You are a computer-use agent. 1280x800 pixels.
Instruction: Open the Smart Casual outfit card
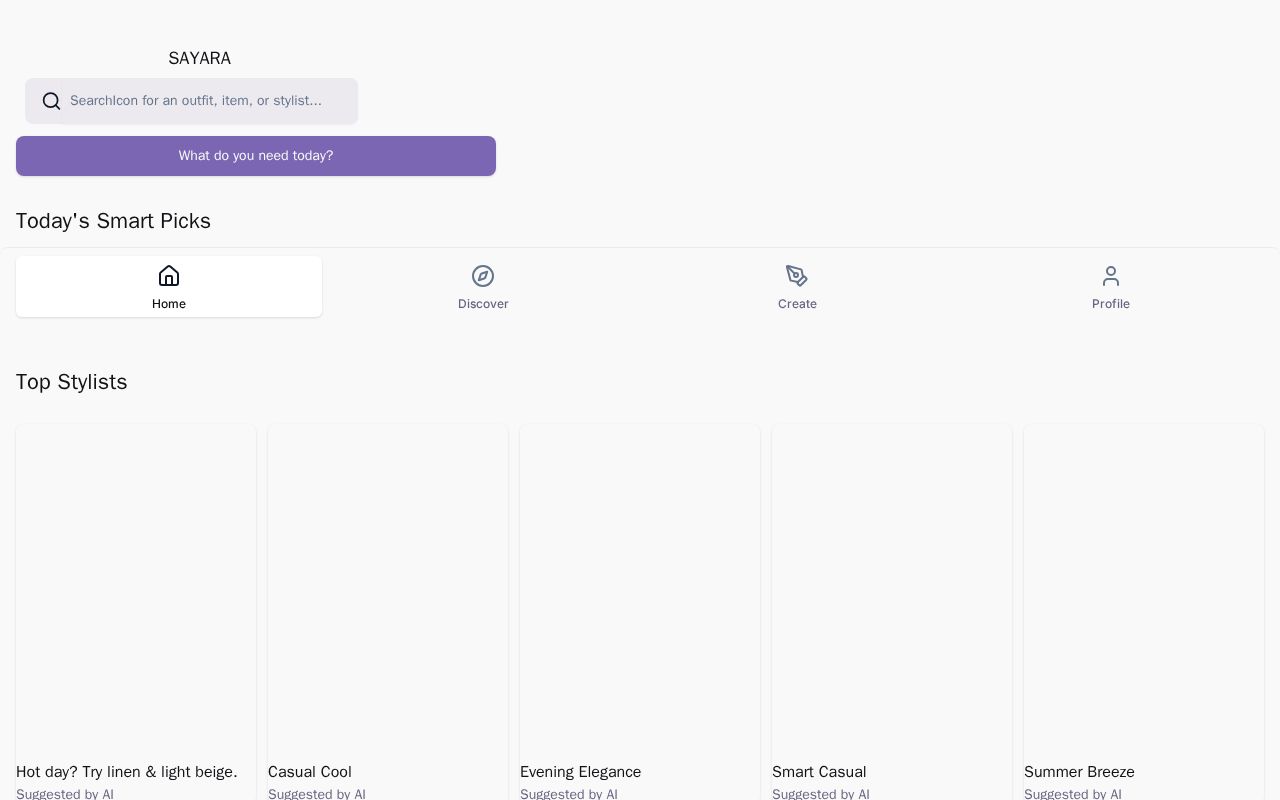click(x=892, y=612)
